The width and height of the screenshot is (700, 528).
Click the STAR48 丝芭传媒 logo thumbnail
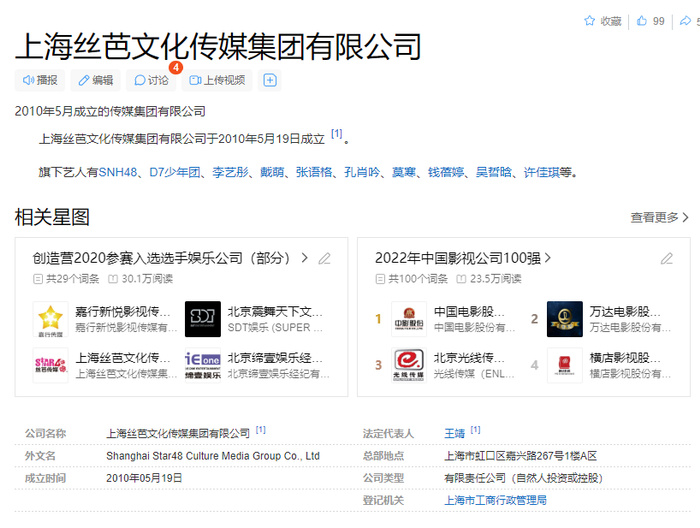[x=50, y=366]
